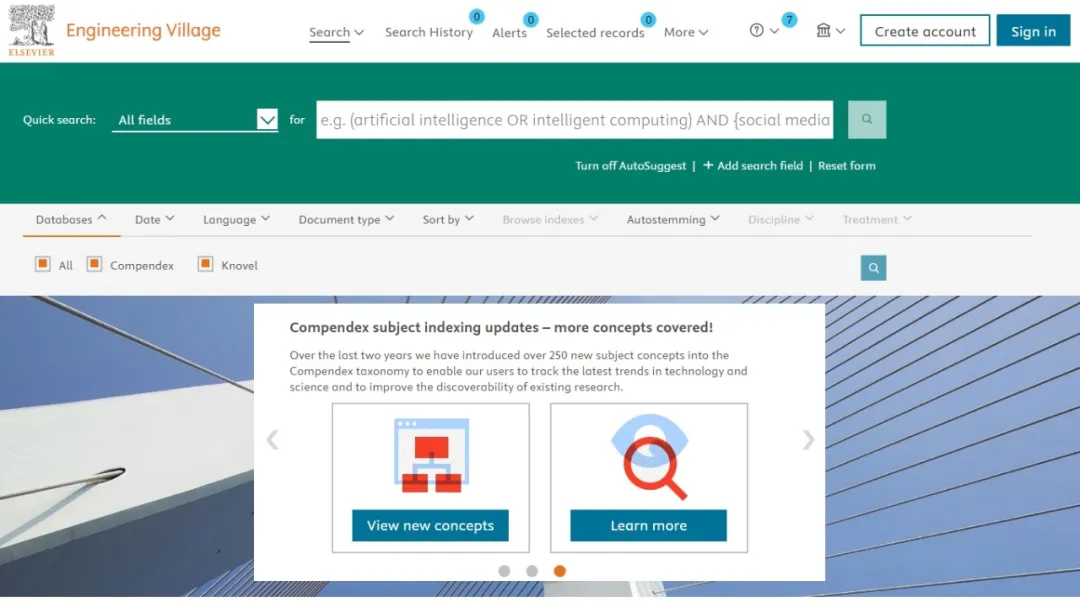Click Create account button
1080x608 pixels.
[924, 30]
